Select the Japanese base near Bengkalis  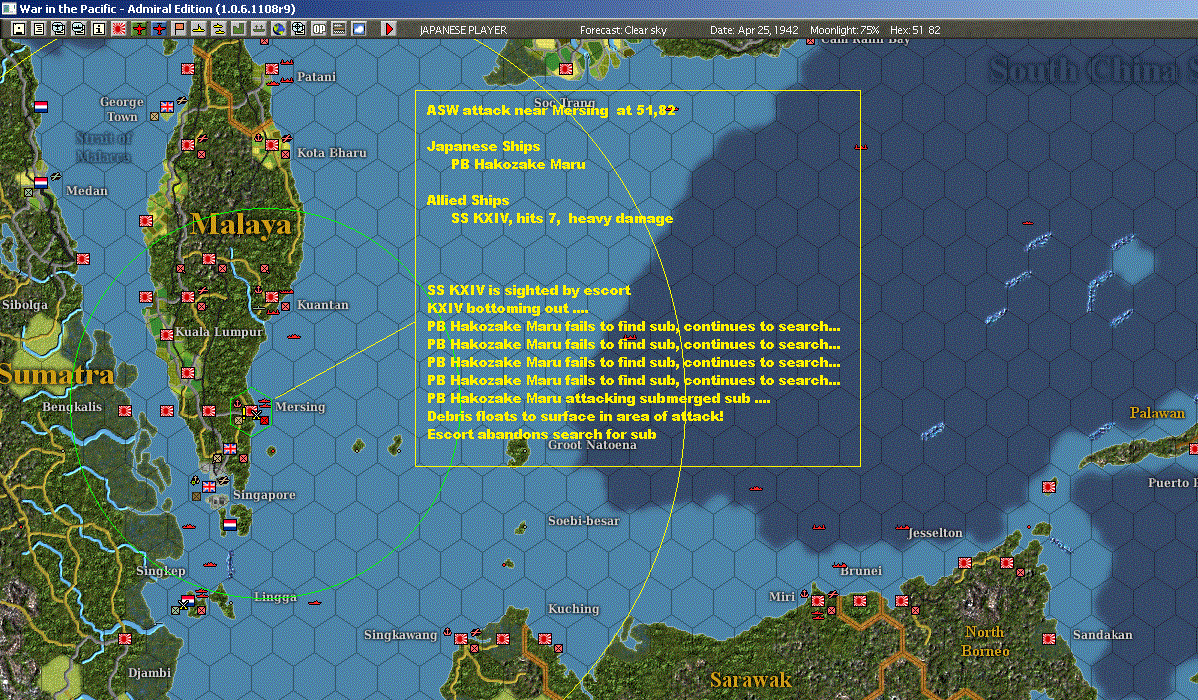click(125, 411)
